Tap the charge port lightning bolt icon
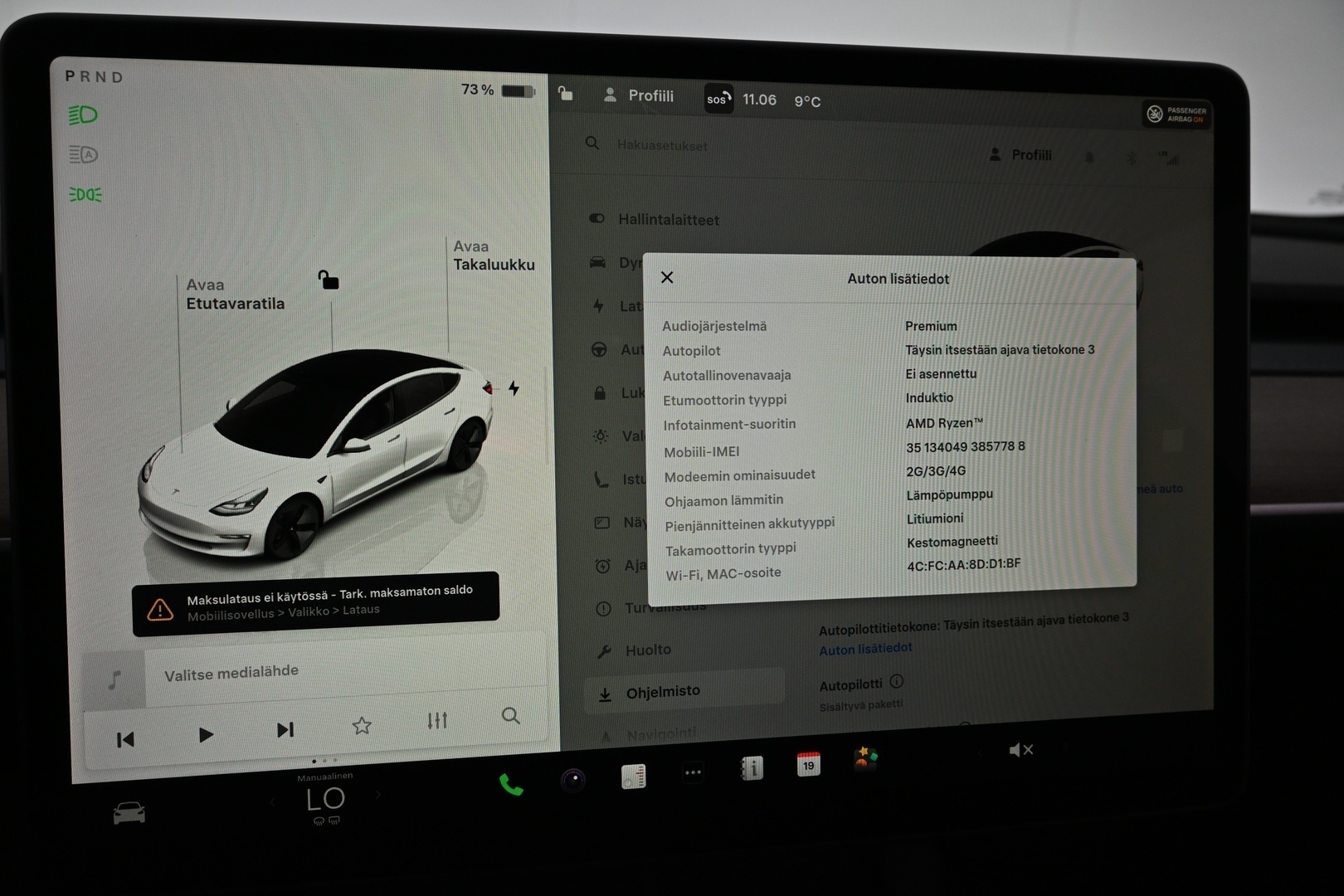 514,388
